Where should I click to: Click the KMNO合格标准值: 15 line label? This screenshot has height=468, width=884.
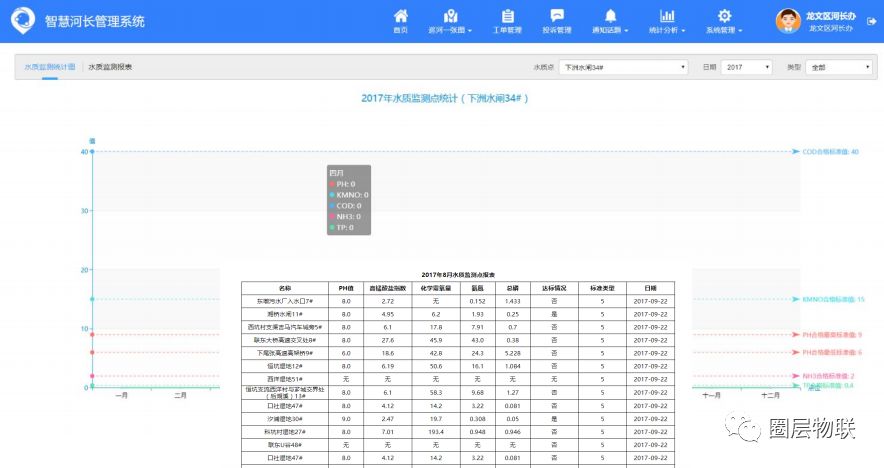(833, 299)
